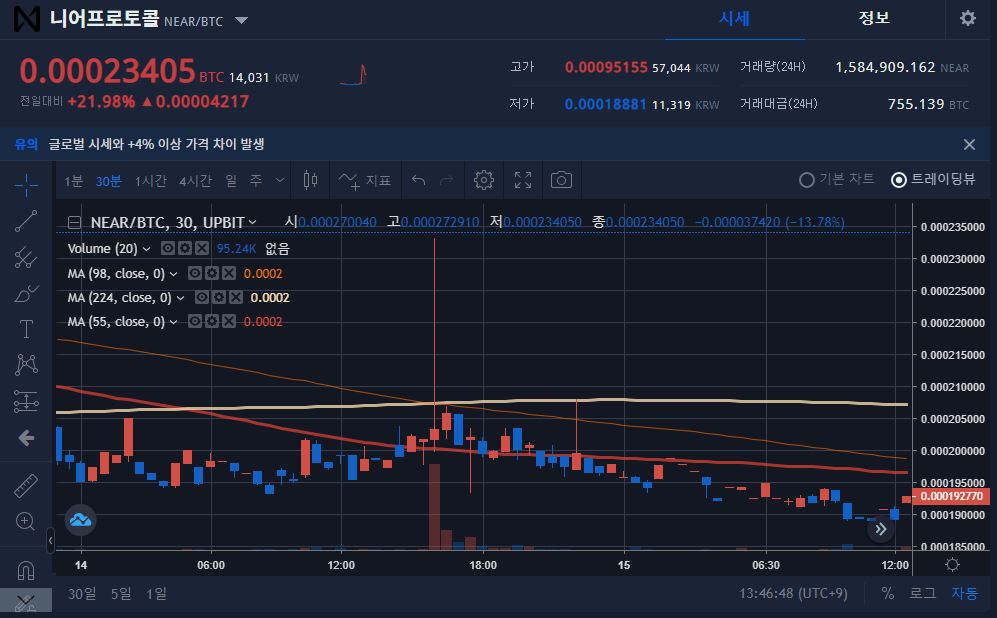This screenshot has width=997, height=618.
Task: Set chart range to 1일
Action: pos(156,593)
